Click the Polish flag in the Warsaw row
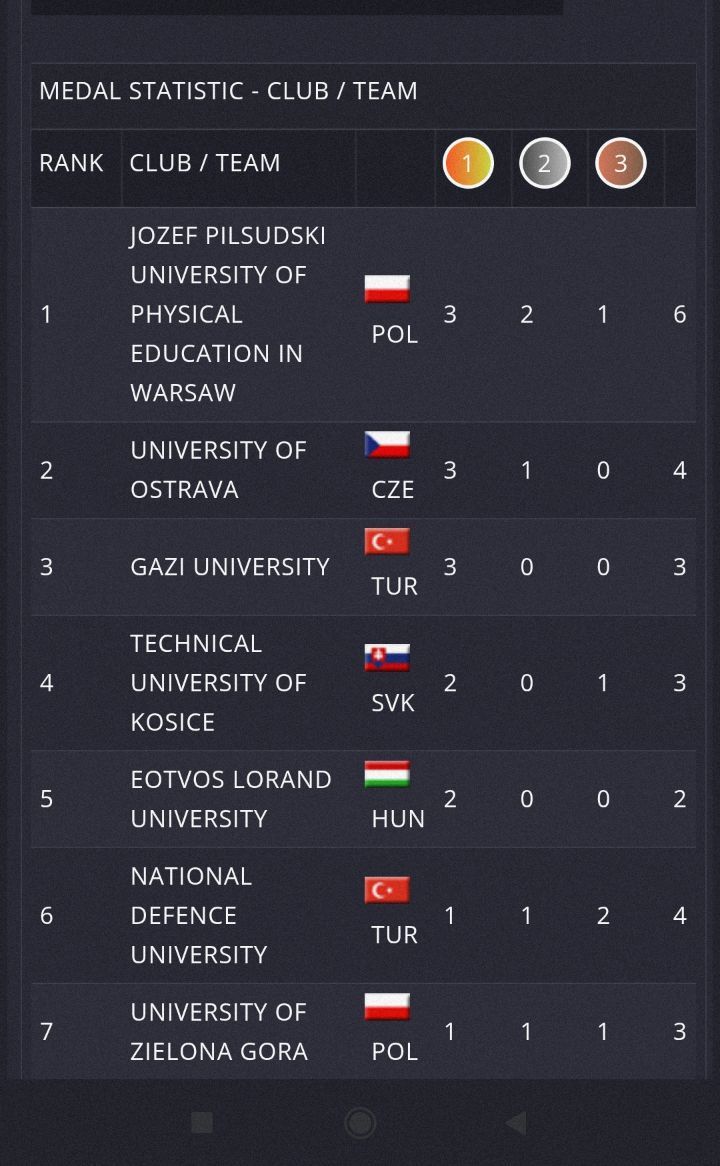The width and height of the screenshot is (720, 1166). pyautogui.click(x=387, y=289)
